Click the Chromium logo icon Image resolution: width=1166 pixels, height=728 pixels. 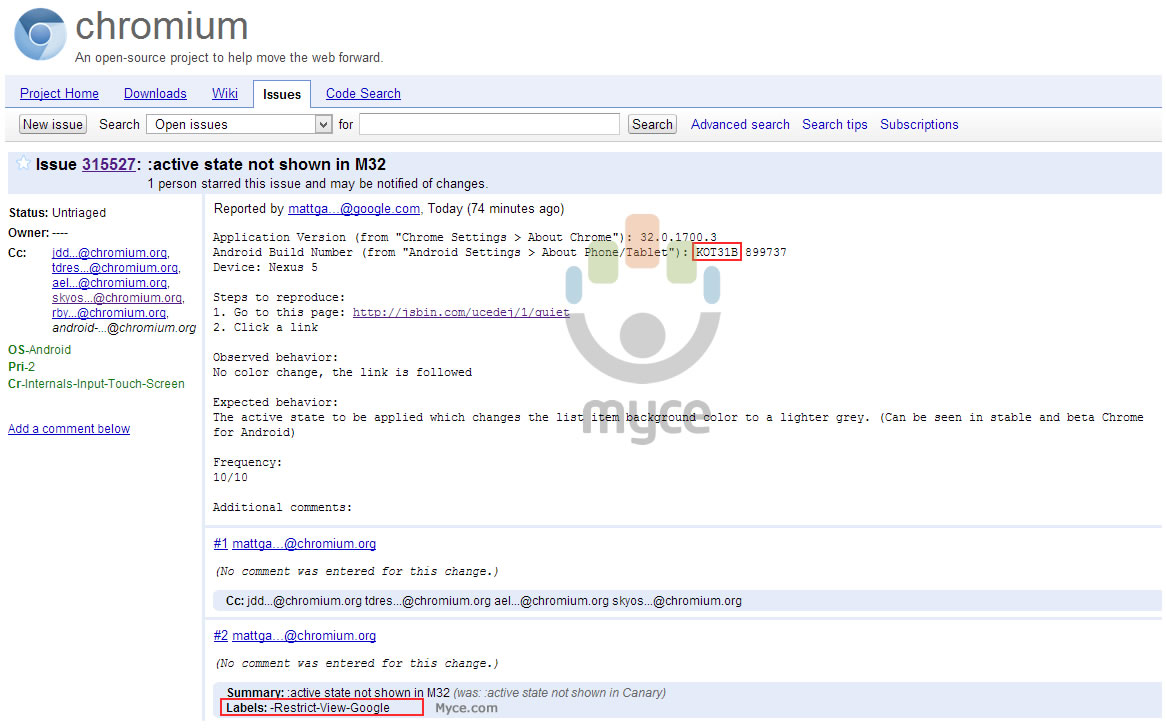(40, 35)
